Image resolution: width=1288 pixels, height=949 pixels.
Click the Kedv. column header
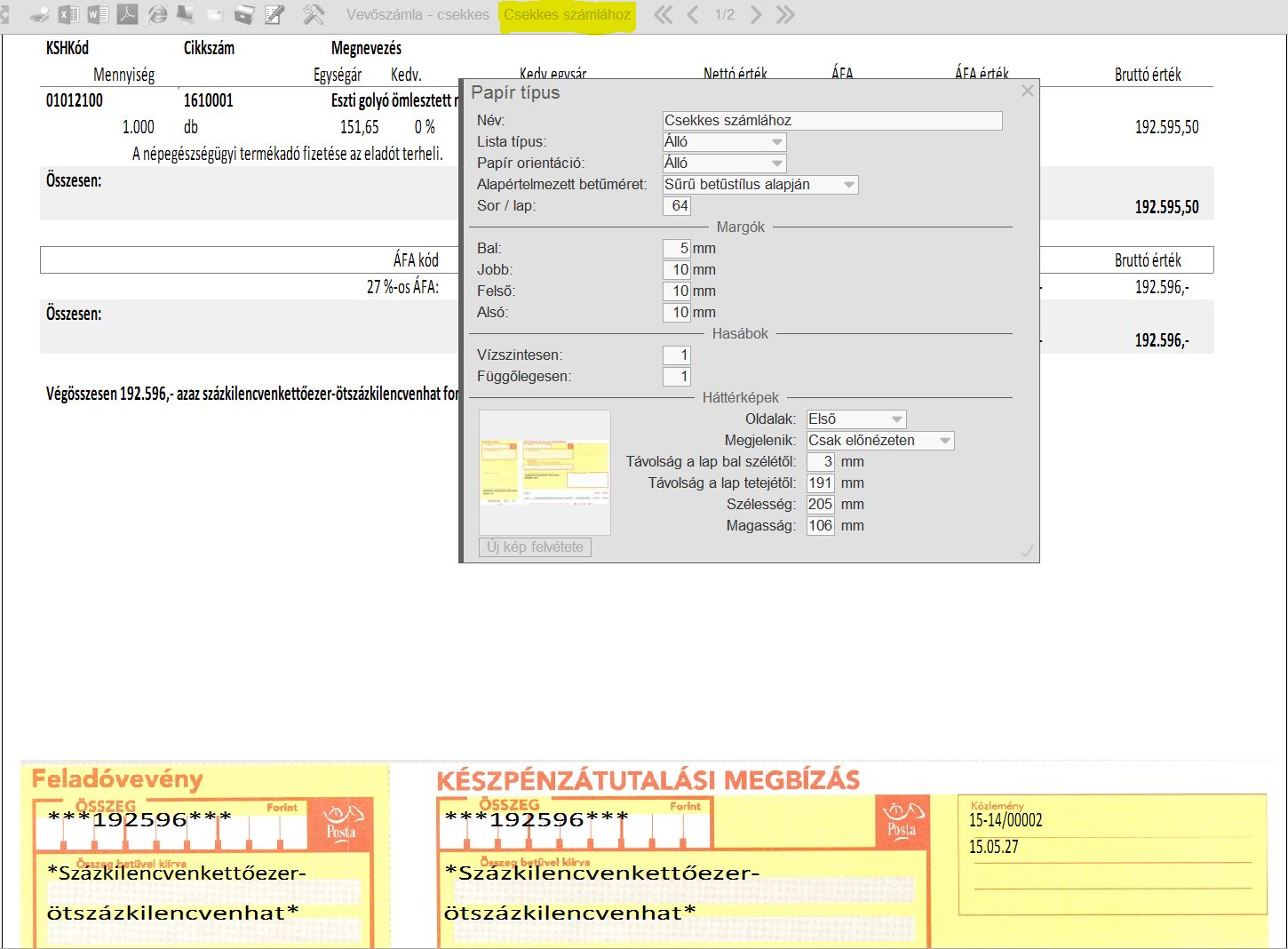[x=406, y=75]
